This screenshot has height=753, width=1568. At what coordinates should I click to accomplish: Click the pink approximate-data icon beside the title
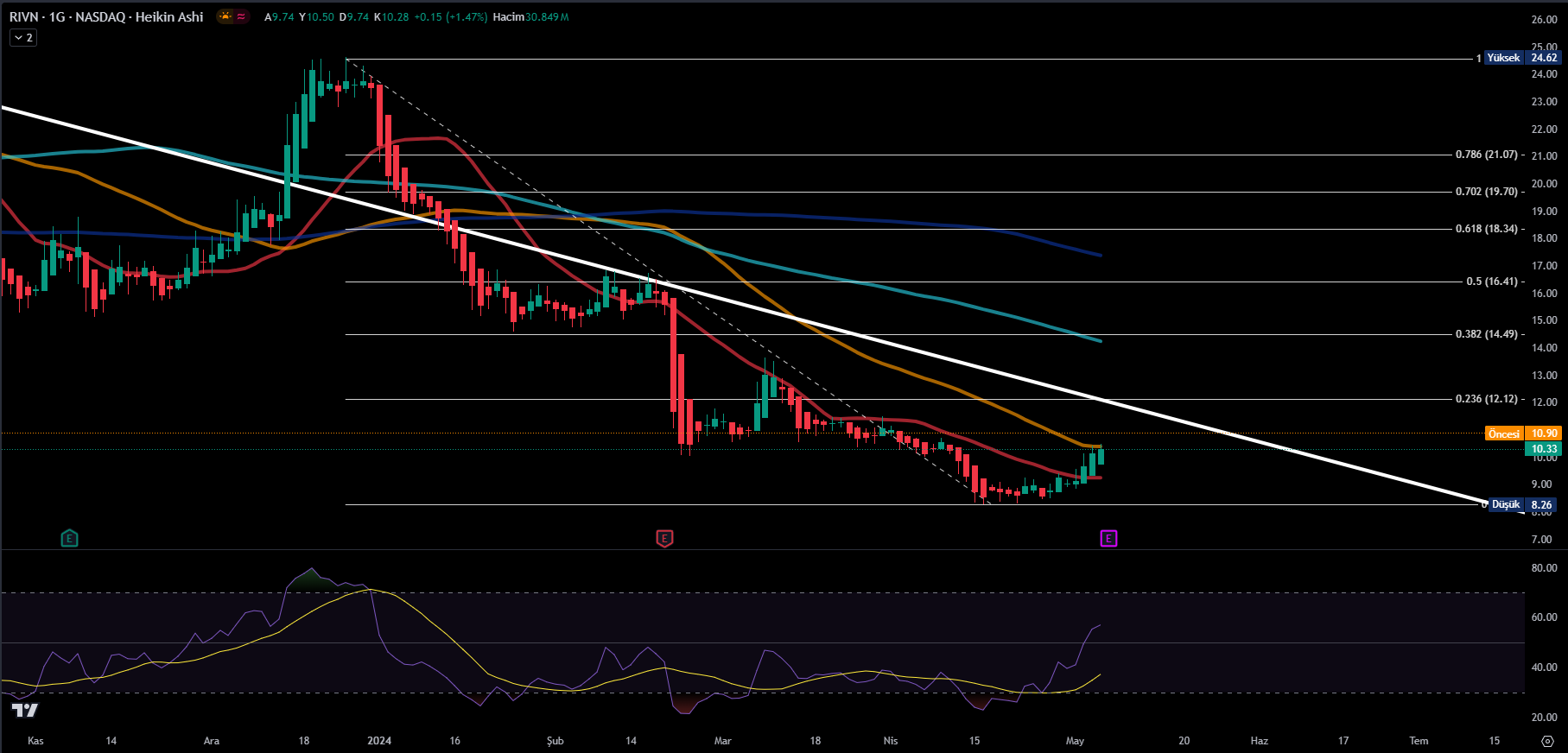(x=241, y=16)
